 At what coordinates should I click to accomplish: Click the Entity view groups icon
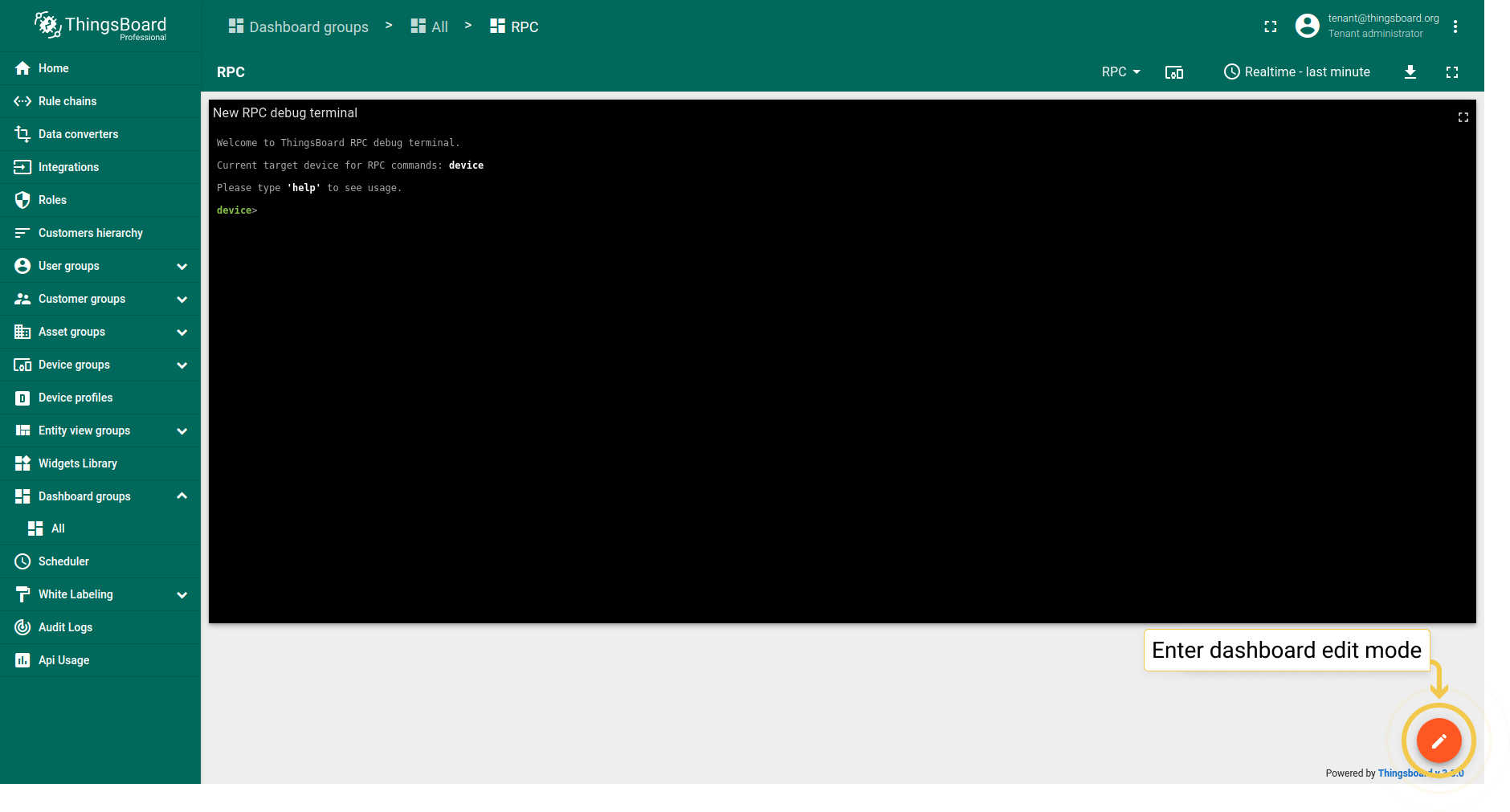[22, 430]
